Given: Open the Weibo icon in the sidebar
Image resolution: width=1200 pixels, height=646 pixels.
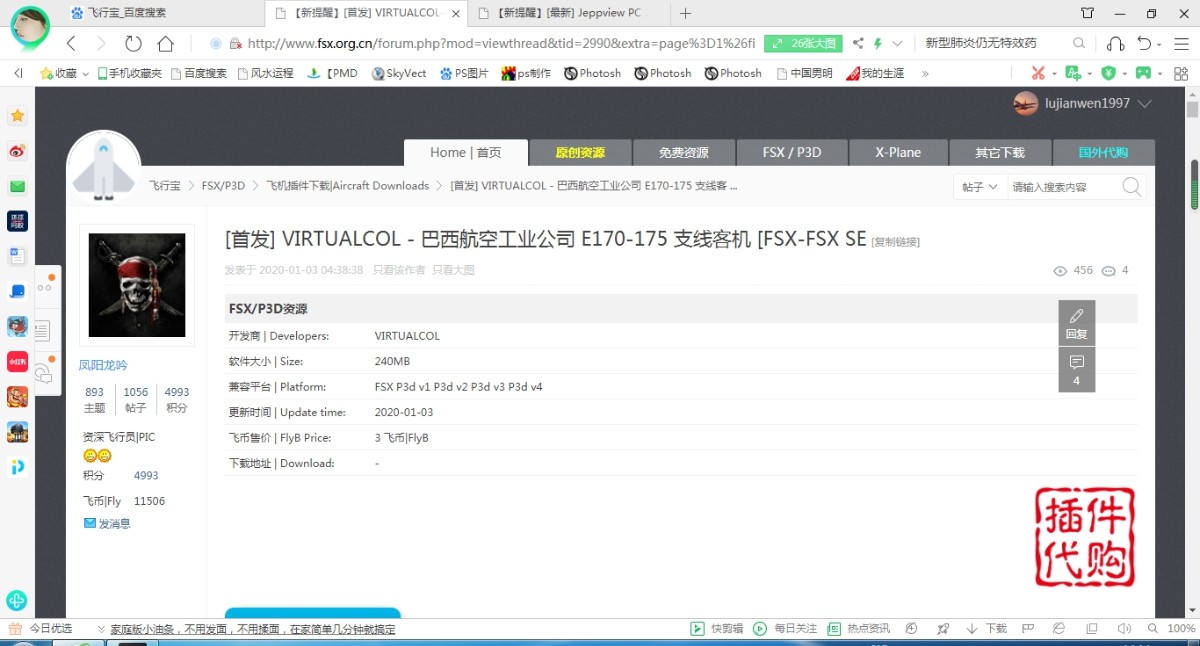Looking at the screenshot, I should click(17, 151).
